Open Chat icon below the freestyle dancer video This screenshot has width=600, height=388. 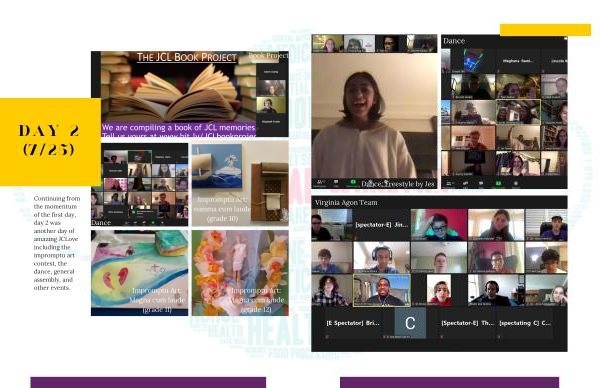tap(336, 183)
